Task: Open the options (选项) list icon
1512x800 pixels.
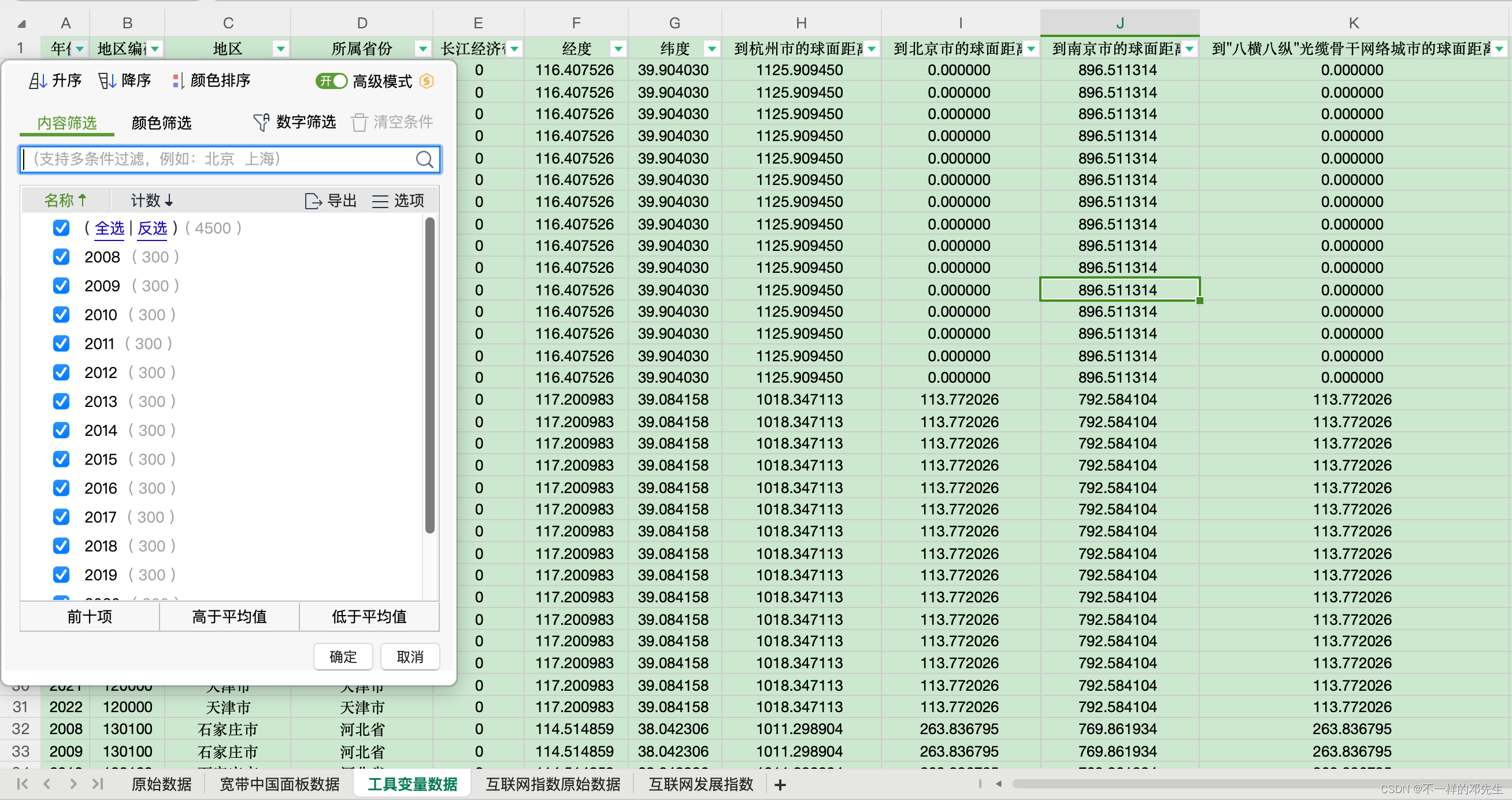Action: click(380, 201)
